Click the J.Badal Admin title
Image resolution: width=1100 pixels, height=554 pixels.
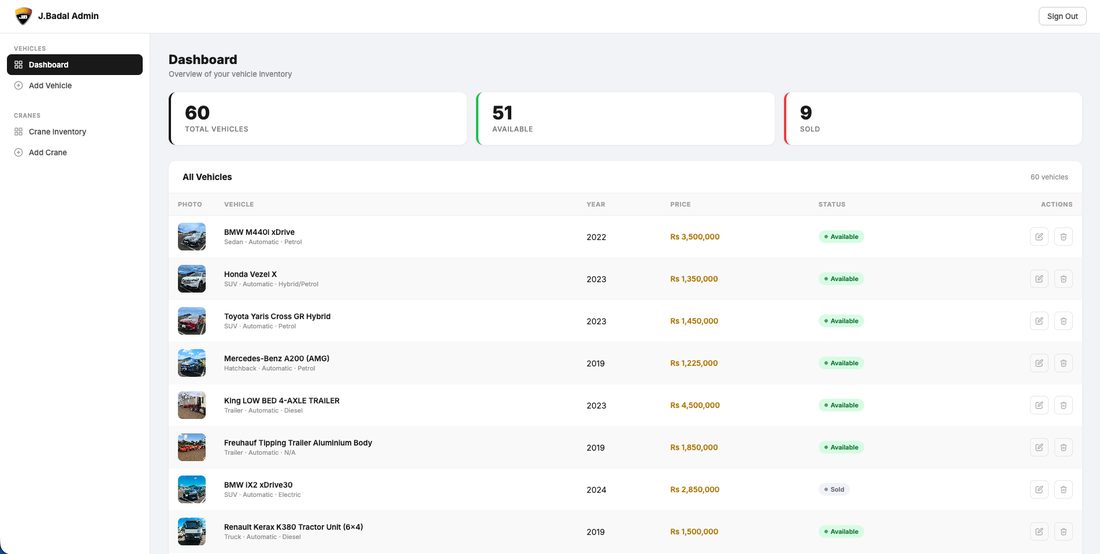pos(68,15)
